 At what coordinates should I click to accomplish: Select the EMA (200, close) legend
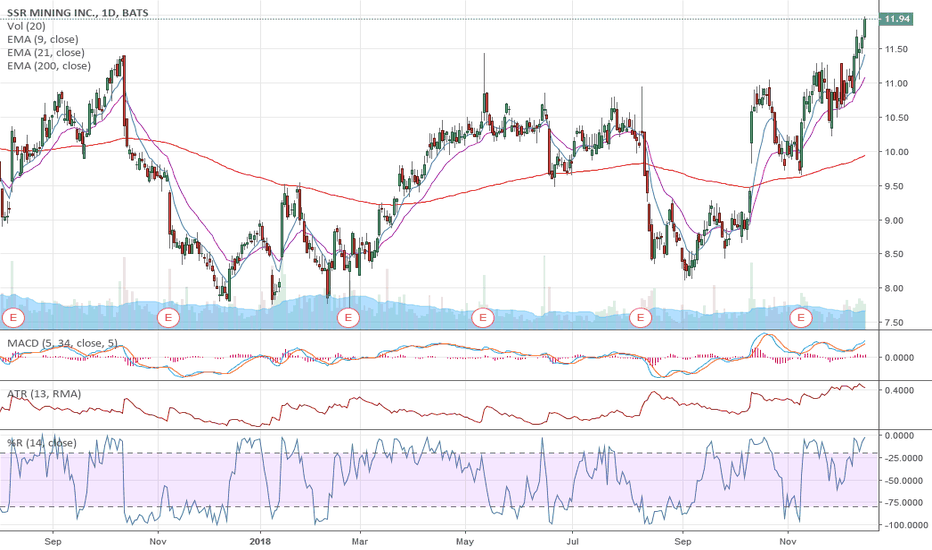coord(49,65)
